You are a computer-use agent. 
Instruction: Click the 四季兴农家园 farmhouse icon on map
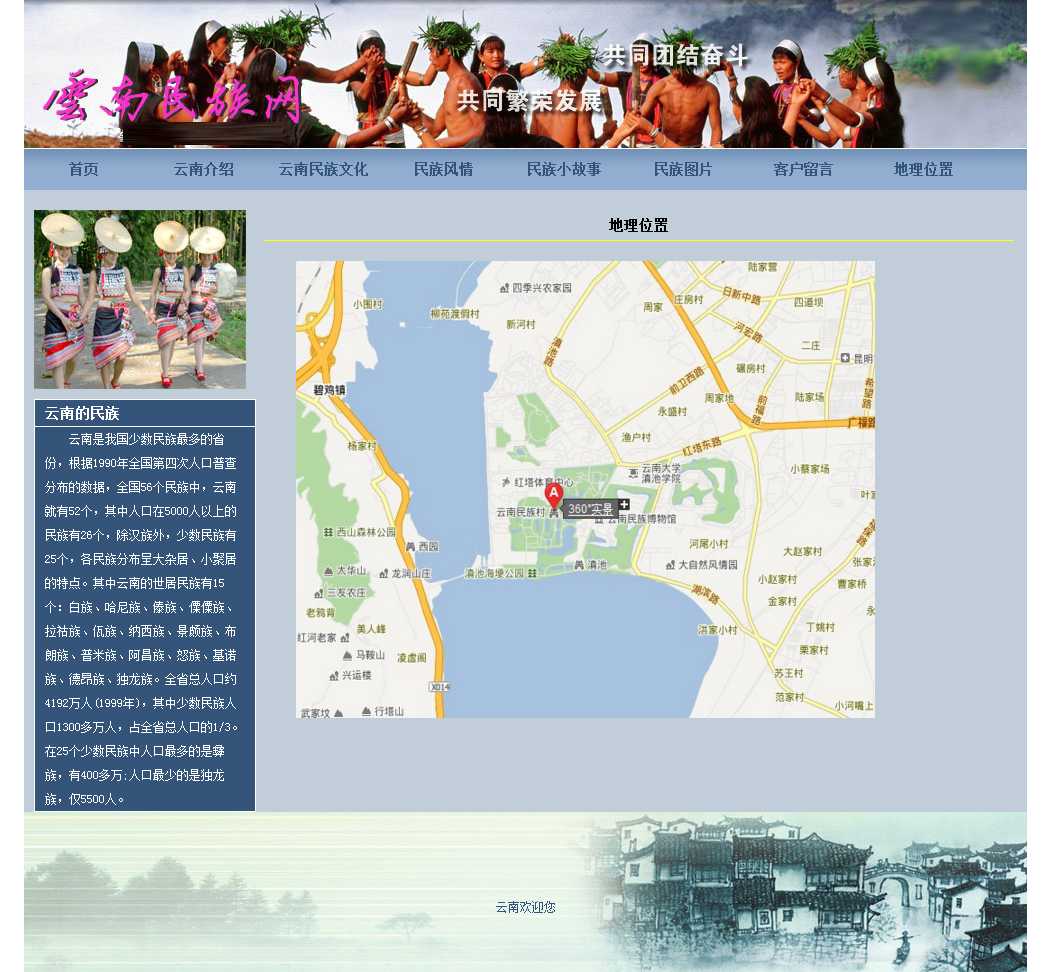pos(505,288)
